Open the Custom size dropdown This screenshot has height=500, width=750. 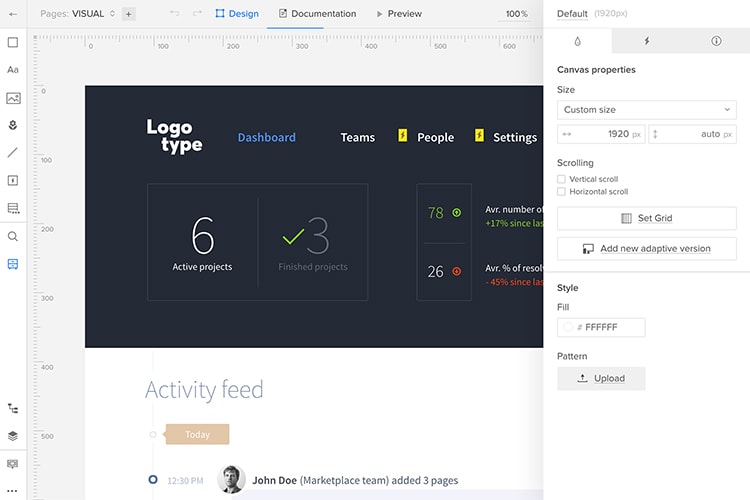[x=647, y=110]
